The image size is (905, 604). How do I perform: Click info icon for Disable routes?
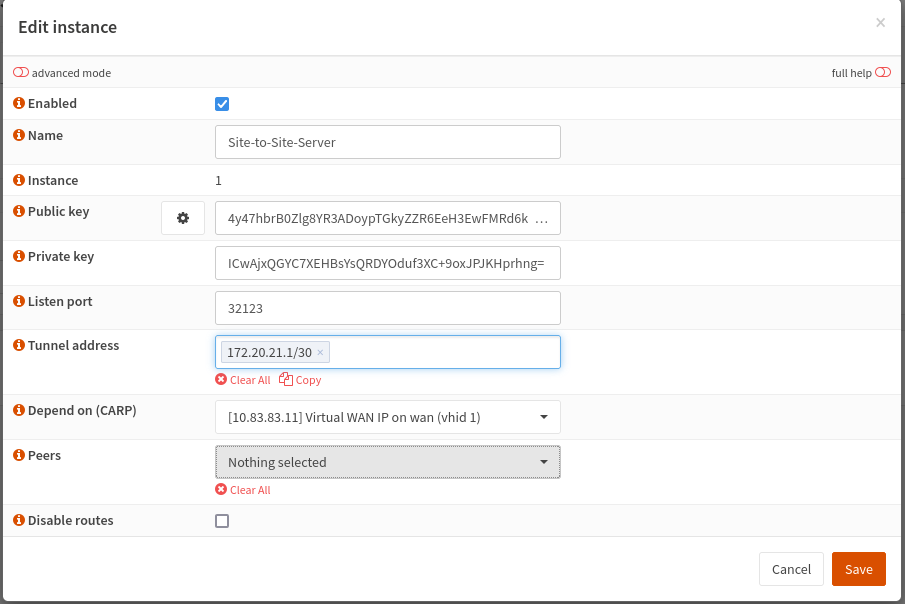(18, 520)
